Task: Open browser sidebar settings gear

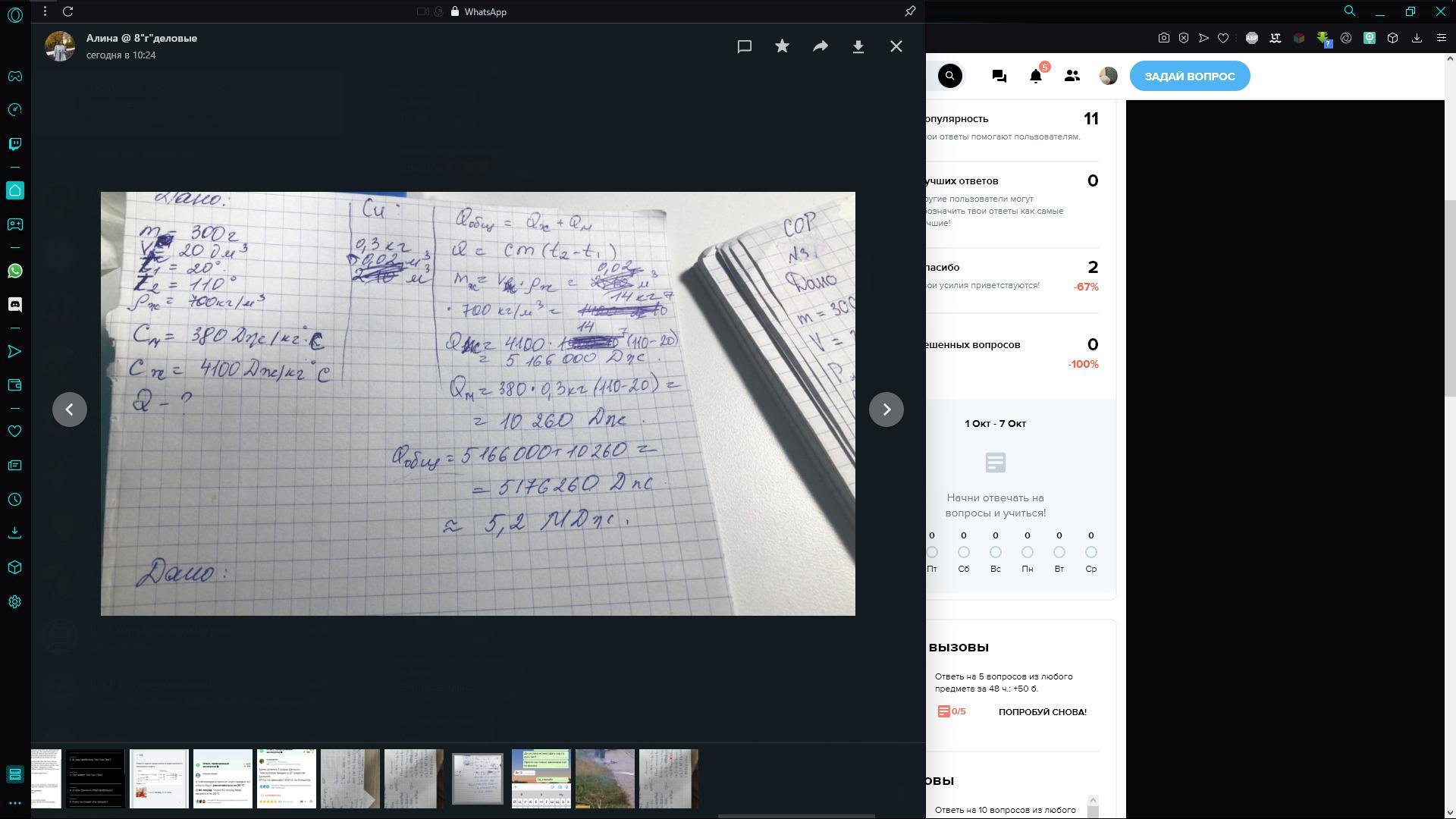Action: [14, 602]
